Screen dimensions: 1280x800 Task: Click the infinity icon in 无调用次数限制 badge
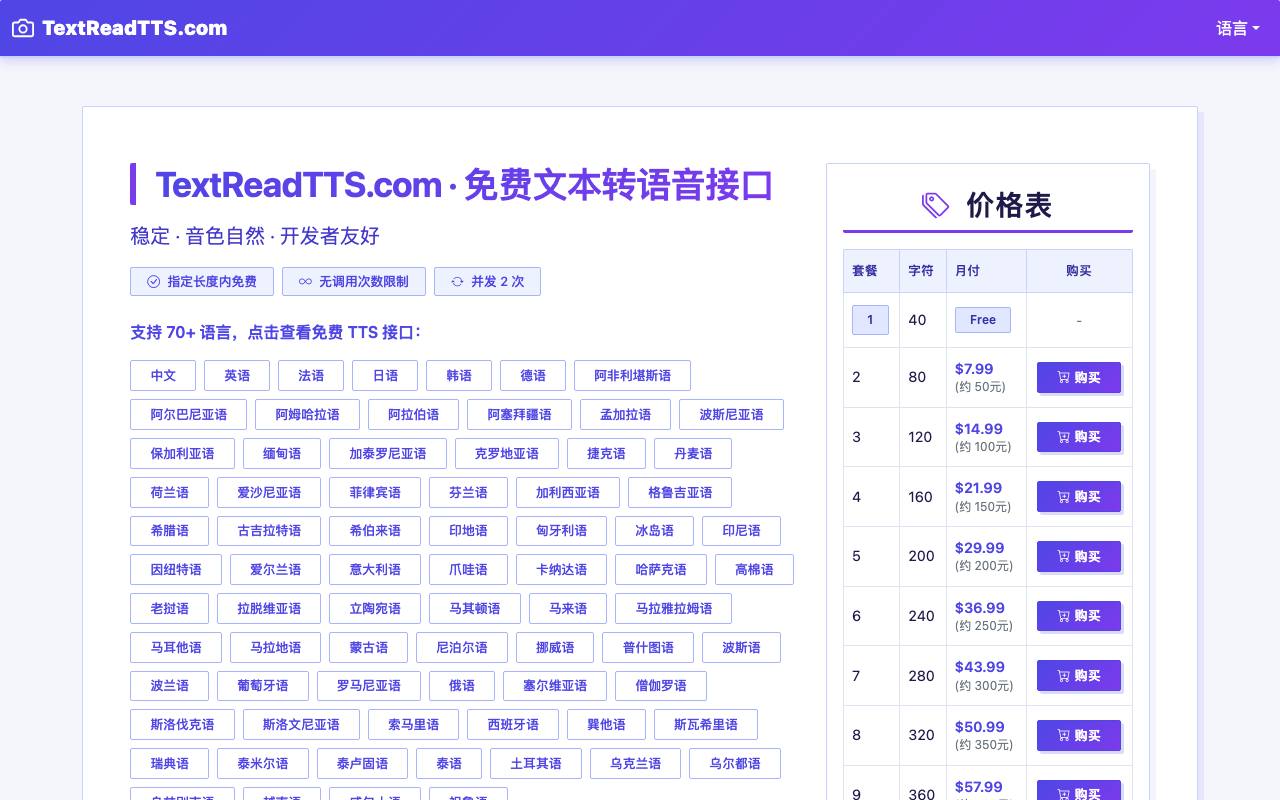[305, 282]
